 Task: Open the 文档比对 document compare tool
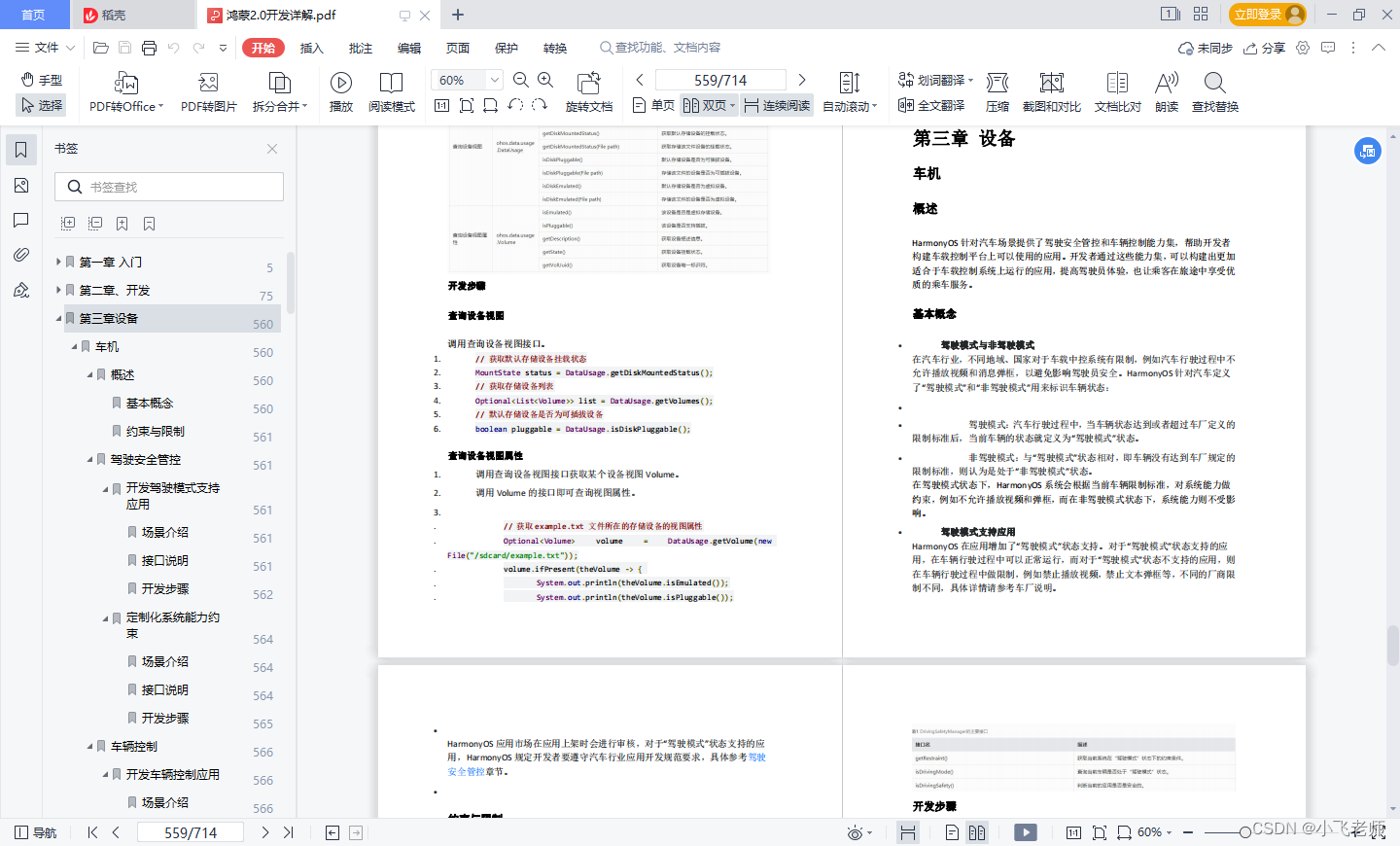pos(1118,92)
